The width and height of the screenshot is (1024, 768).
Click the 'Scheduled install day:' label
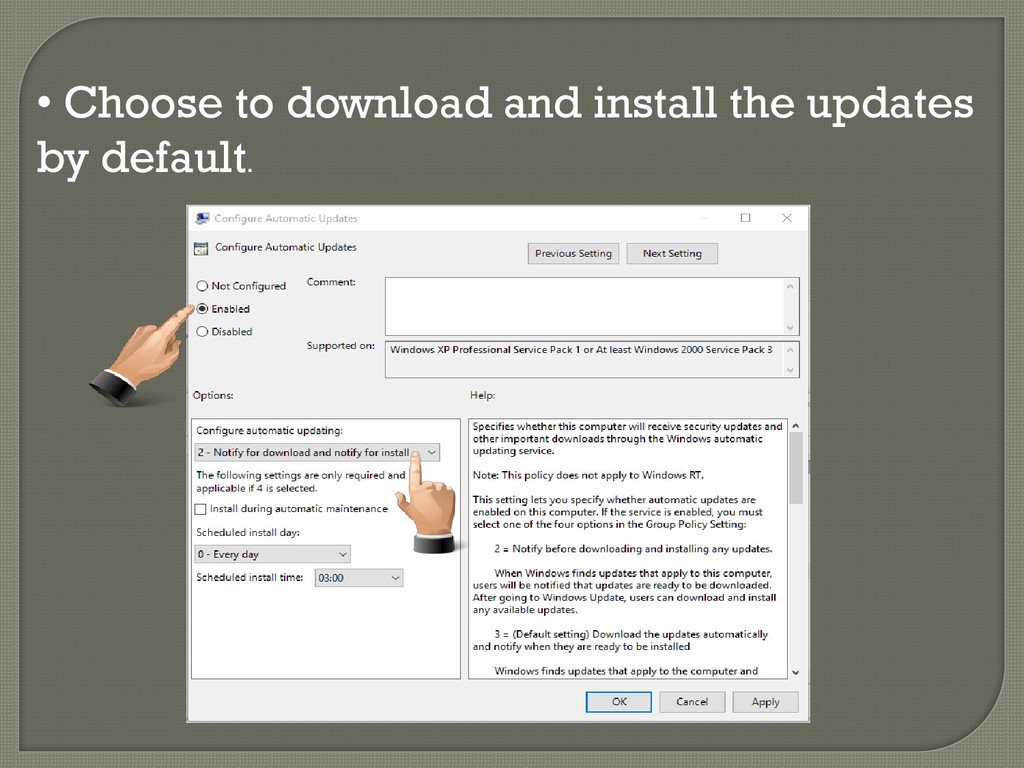pos(248,533)
